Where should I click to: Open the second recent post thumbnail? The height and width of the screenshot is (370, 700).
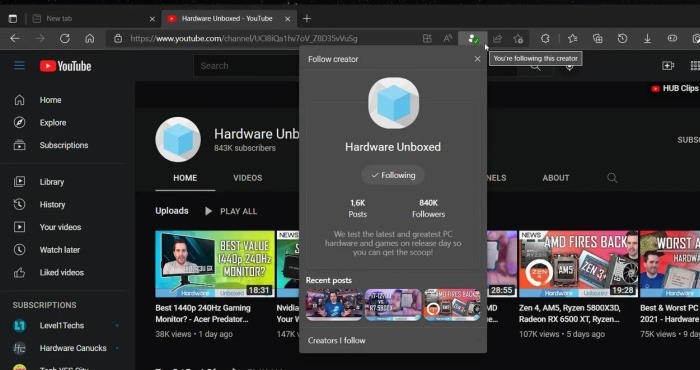tap(393, 305)
